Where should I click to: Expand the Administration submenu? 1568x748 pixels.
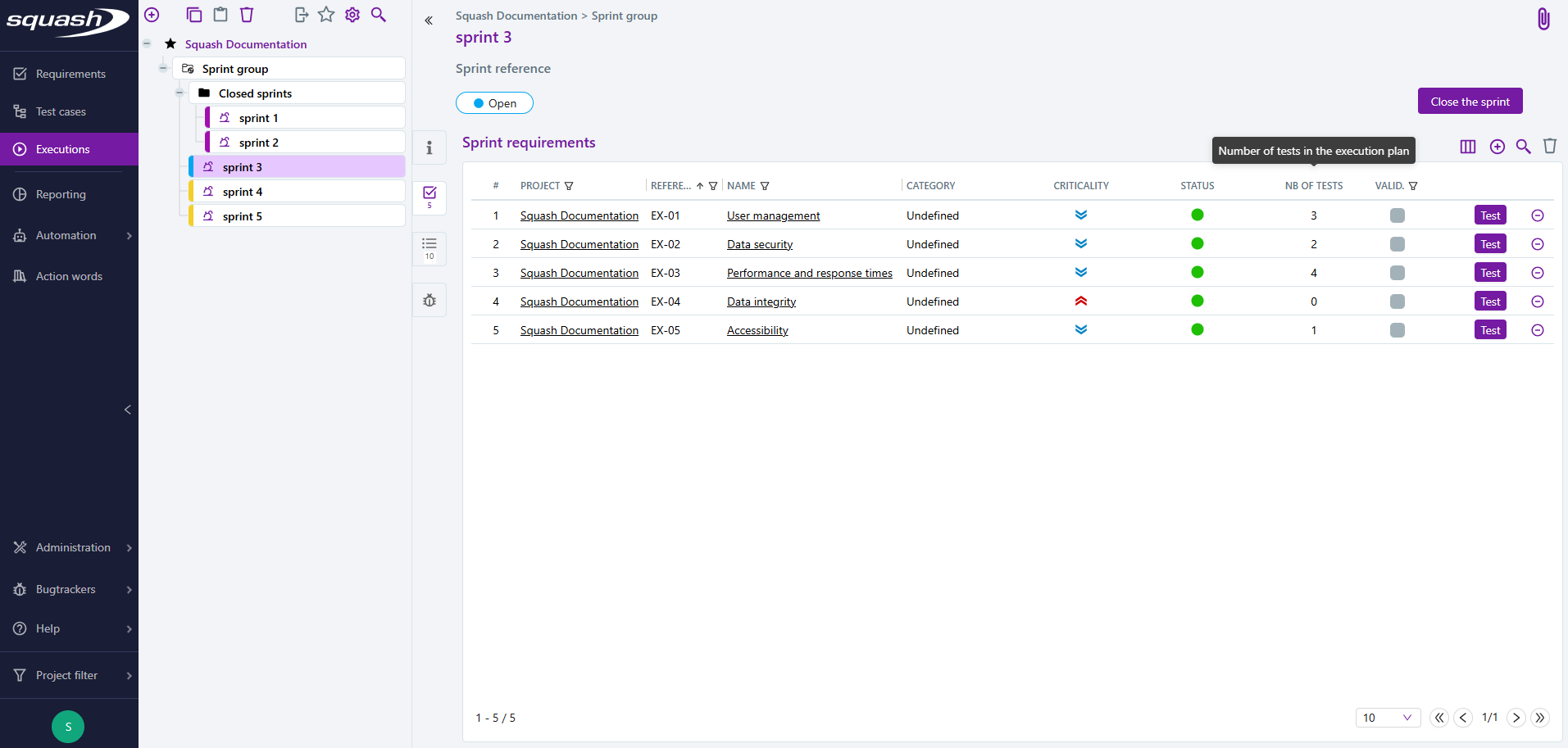tap(72, 547)
